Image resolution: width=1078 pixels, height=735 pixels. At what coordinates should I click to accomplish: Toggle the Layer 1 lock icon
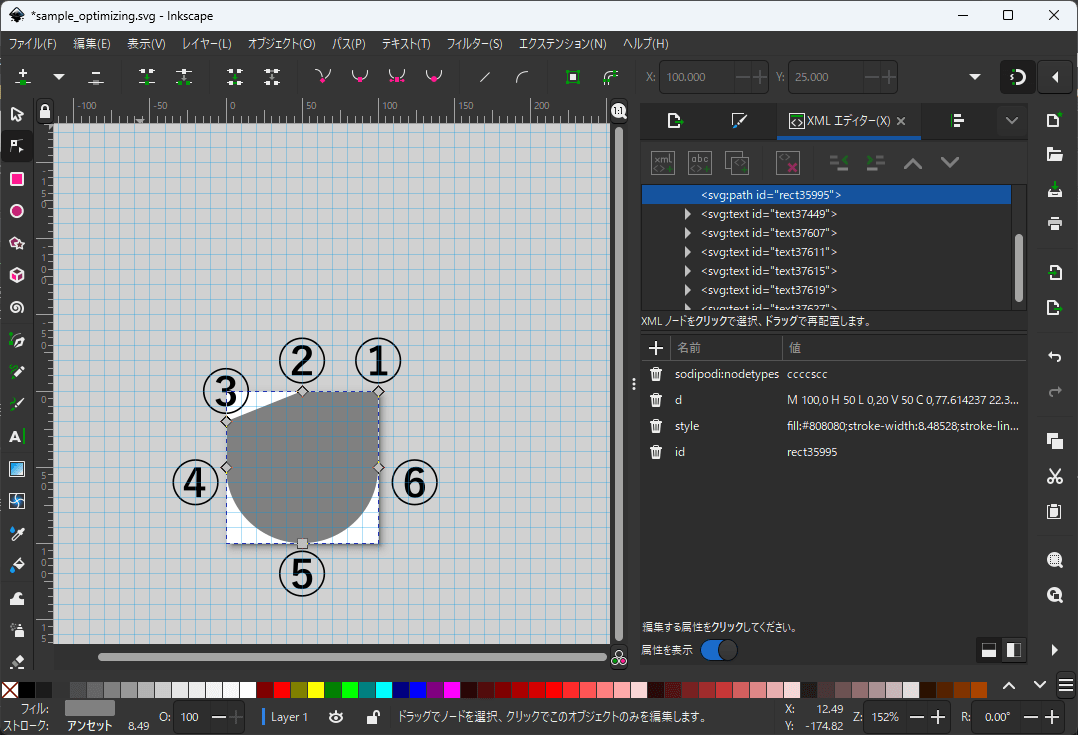[x=372, y=717]
